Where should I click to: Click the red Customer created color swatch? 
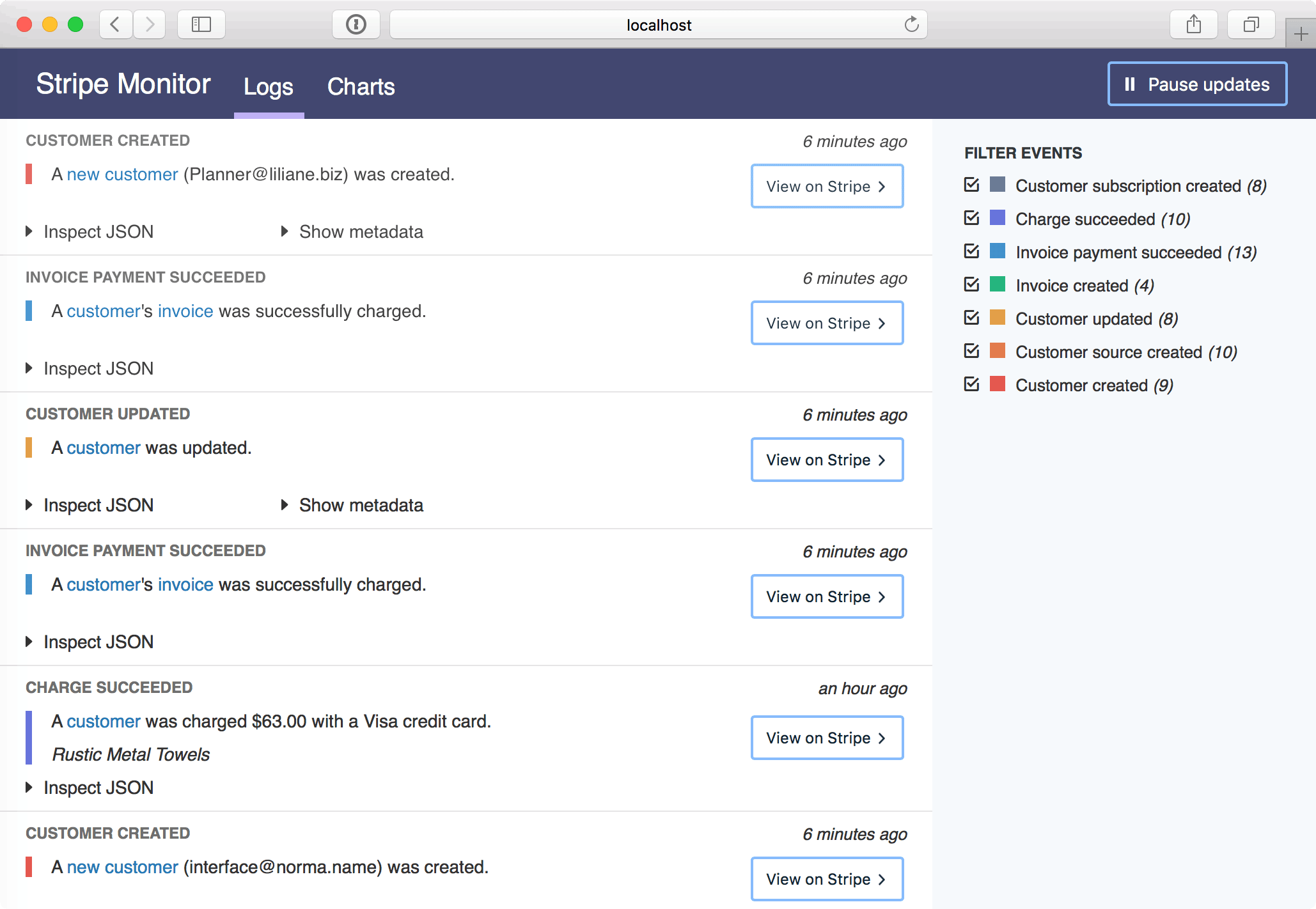click(998, 384)
